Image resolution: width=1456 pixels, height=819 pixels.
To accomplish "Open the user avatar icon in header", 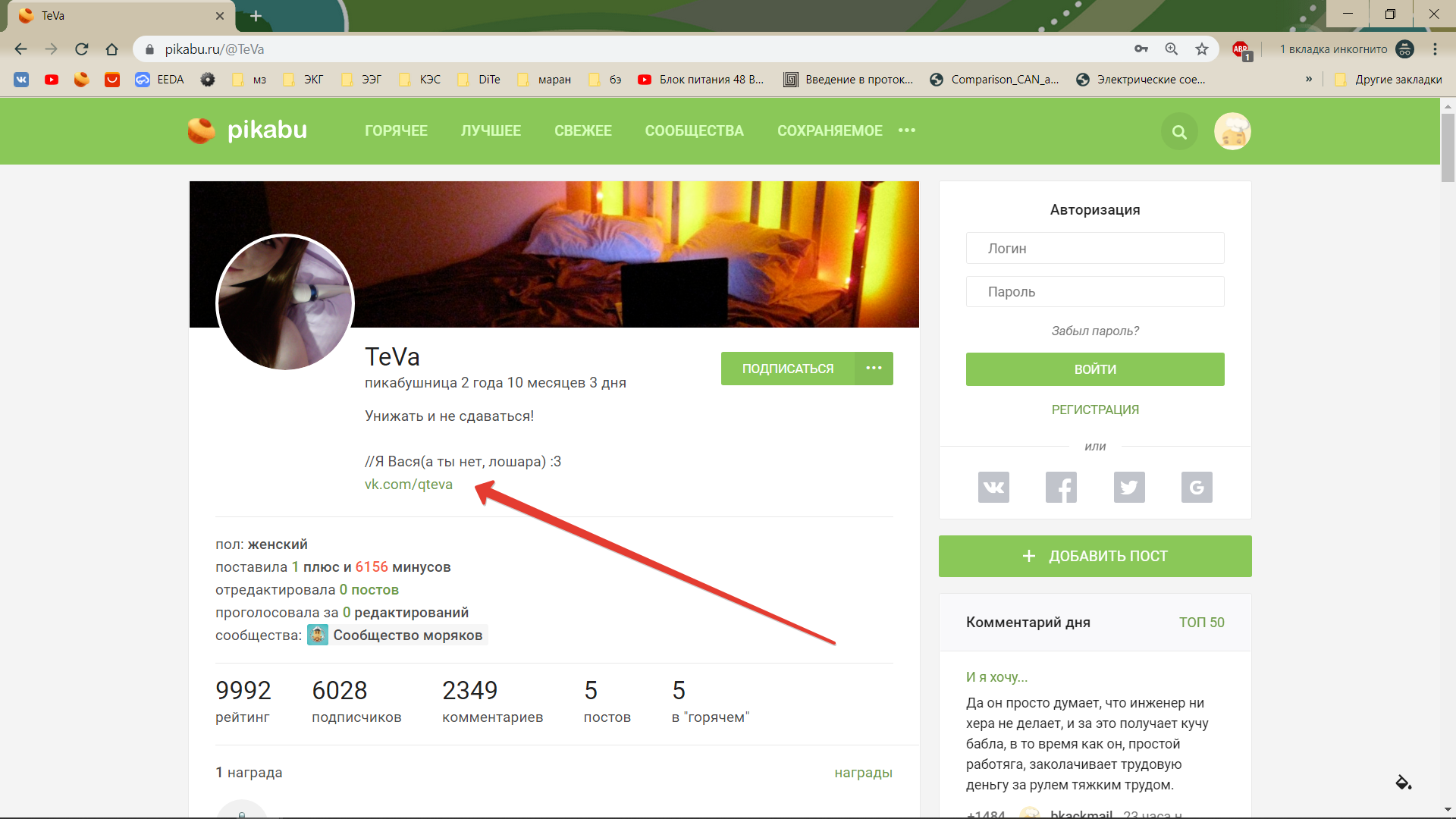I will coord(1232,132).
